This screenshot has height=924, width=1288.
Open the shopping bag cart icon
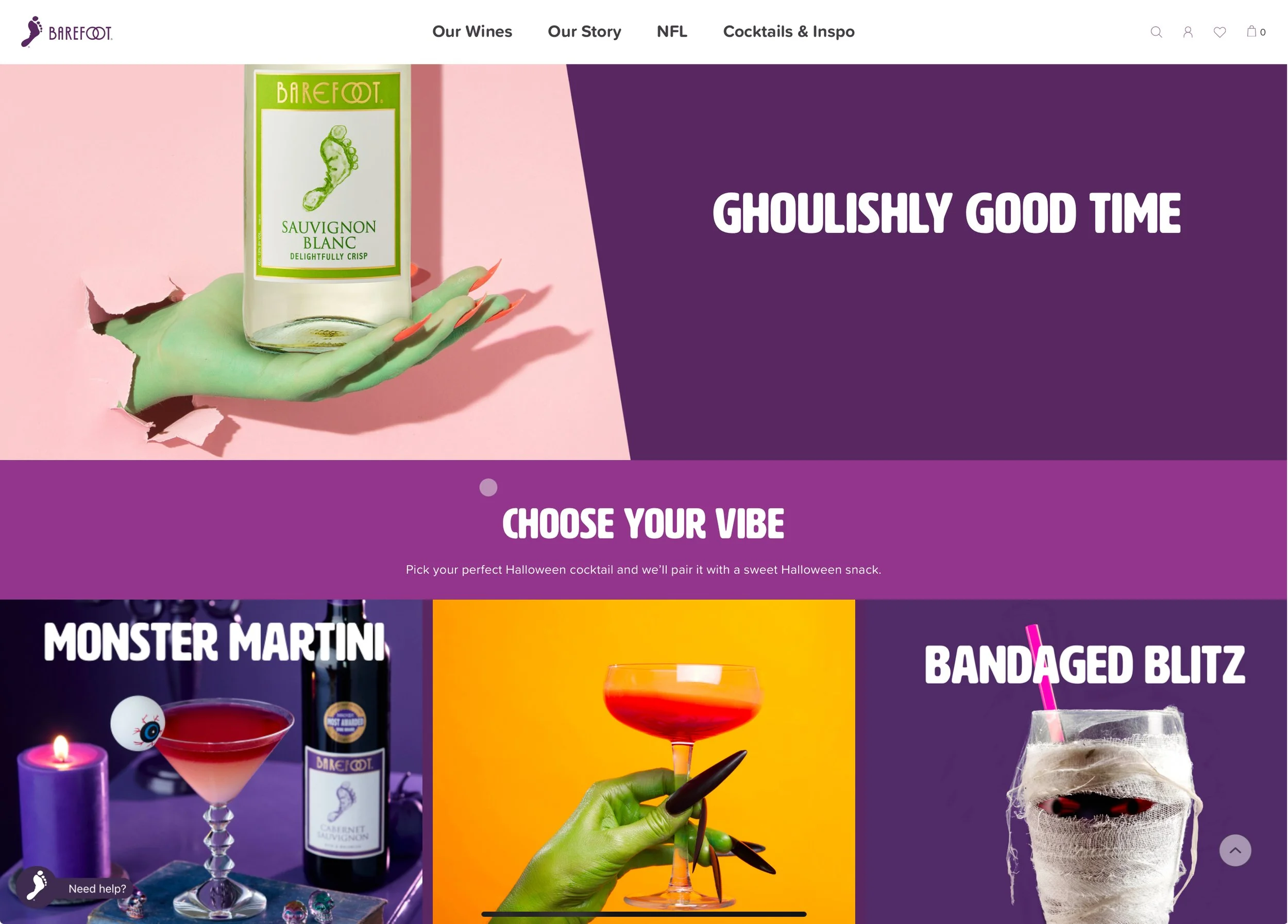pyautogui.click(x=1251, y=31)
